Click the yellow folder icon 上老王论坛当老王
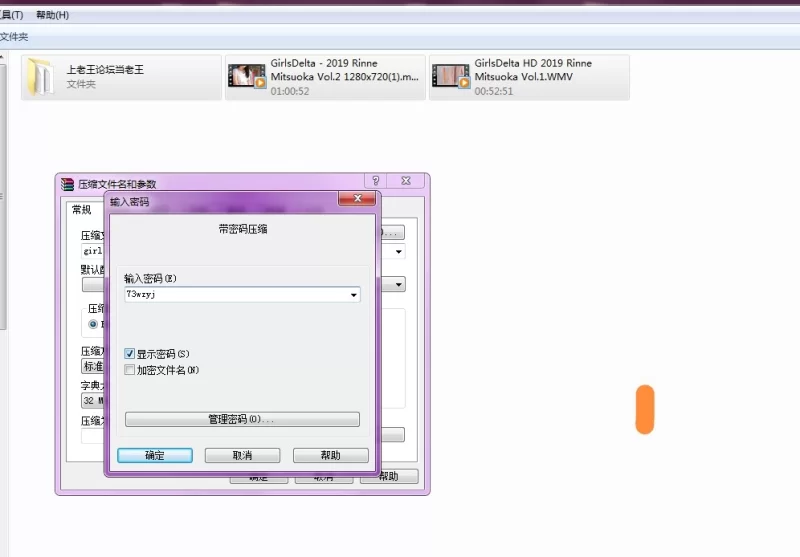This screenshot has width=800, height=557. [41, 77]
